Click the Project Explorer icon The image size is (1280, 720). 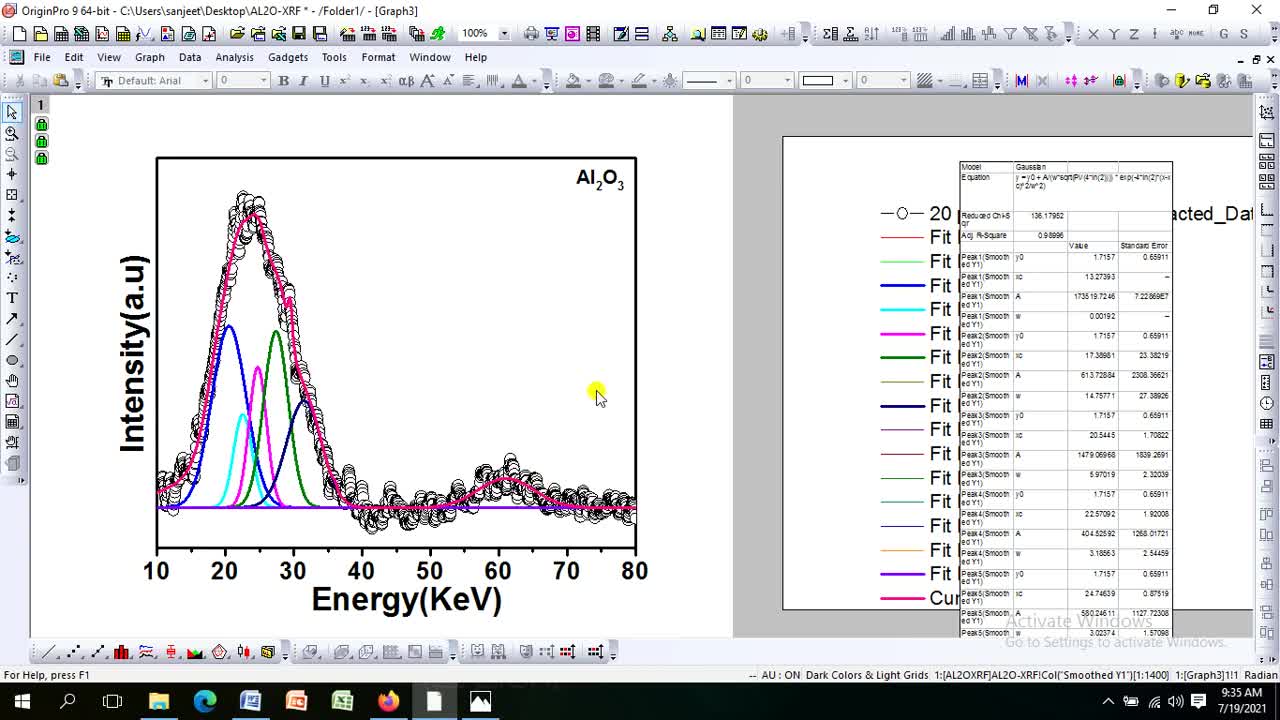pyautogui.click(x=670, y=33)
